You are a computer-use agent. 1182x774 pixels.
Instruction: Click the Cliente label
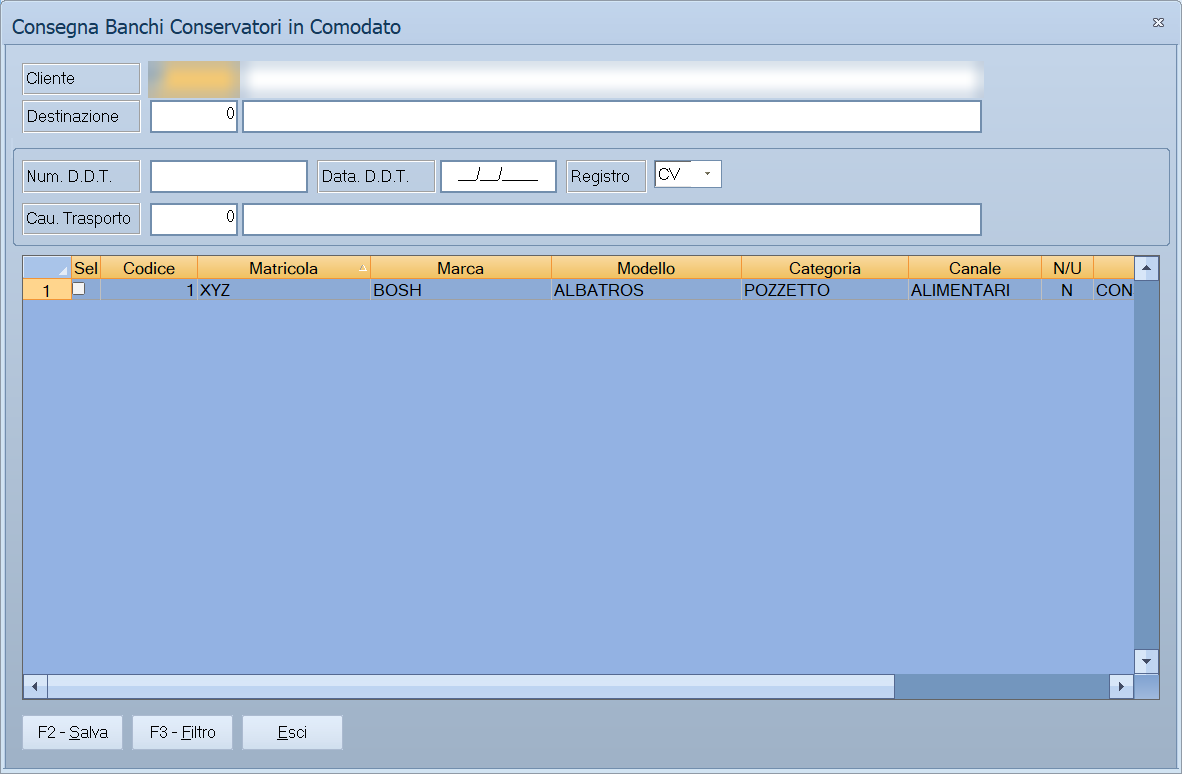(81, 78)
